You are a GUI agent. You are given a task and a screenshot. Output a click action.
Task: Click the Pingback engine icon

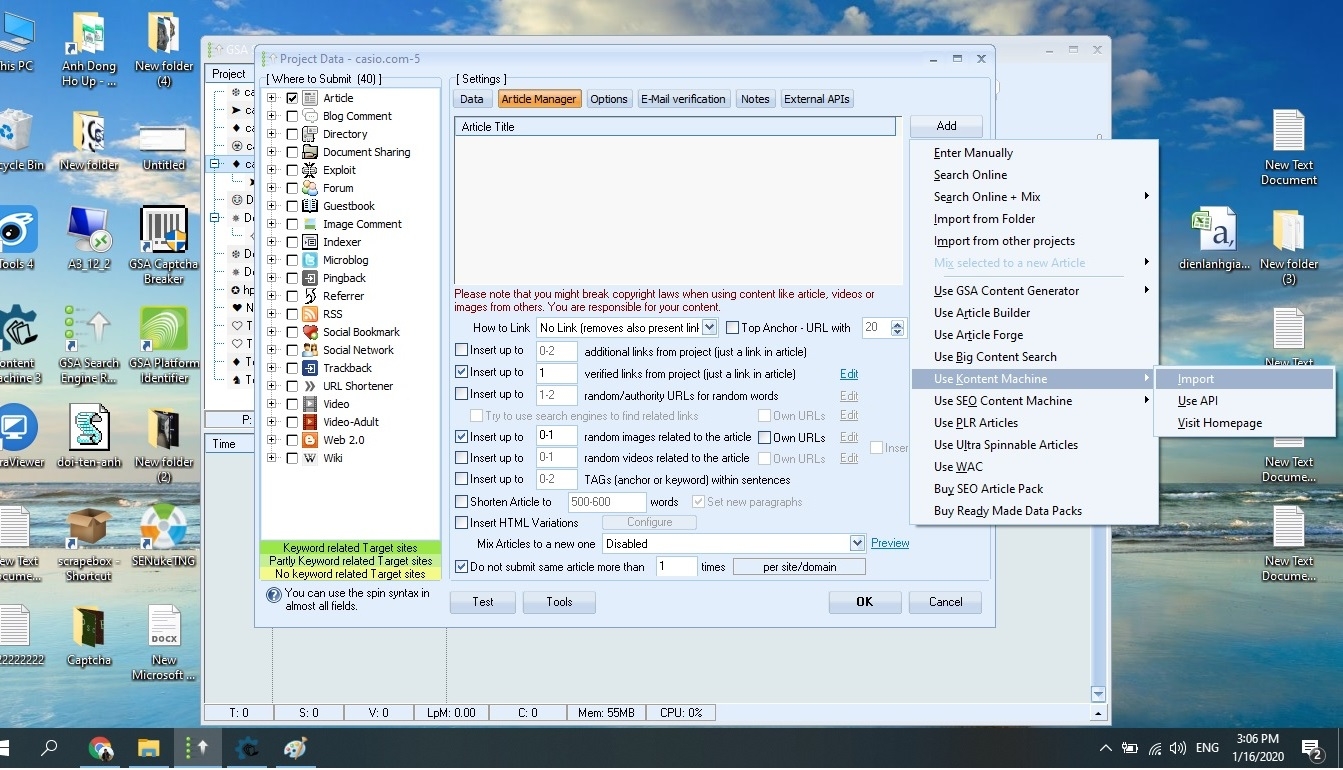point(310,278)
